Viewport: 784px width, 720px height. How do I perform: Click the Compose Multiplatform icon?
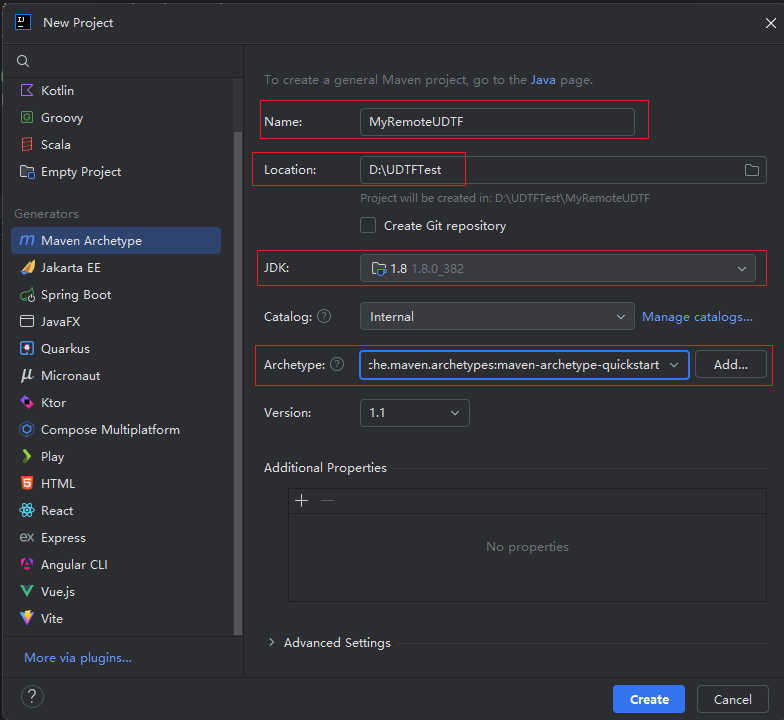tap(27, 430)
